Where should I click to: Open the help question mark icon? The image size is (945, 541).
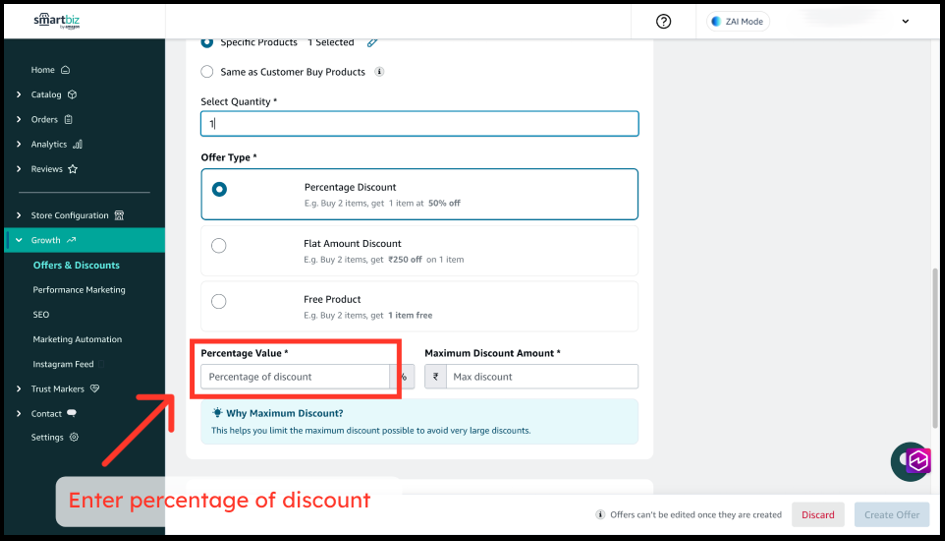coord(663,22)
